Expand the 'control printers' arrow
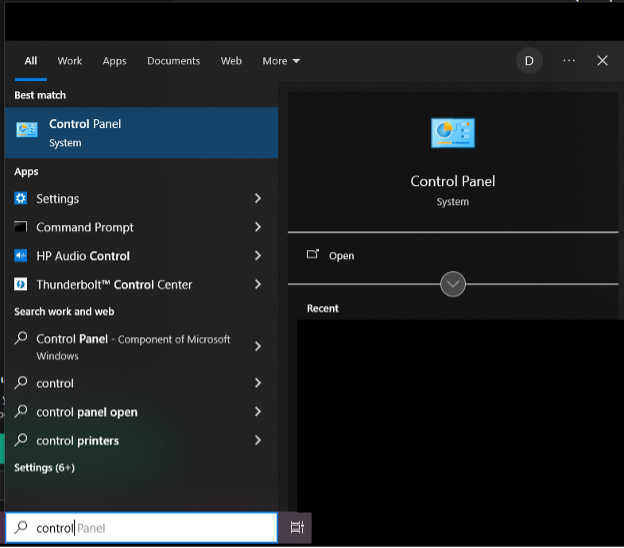The image size is (624, 548). [258, 440]
